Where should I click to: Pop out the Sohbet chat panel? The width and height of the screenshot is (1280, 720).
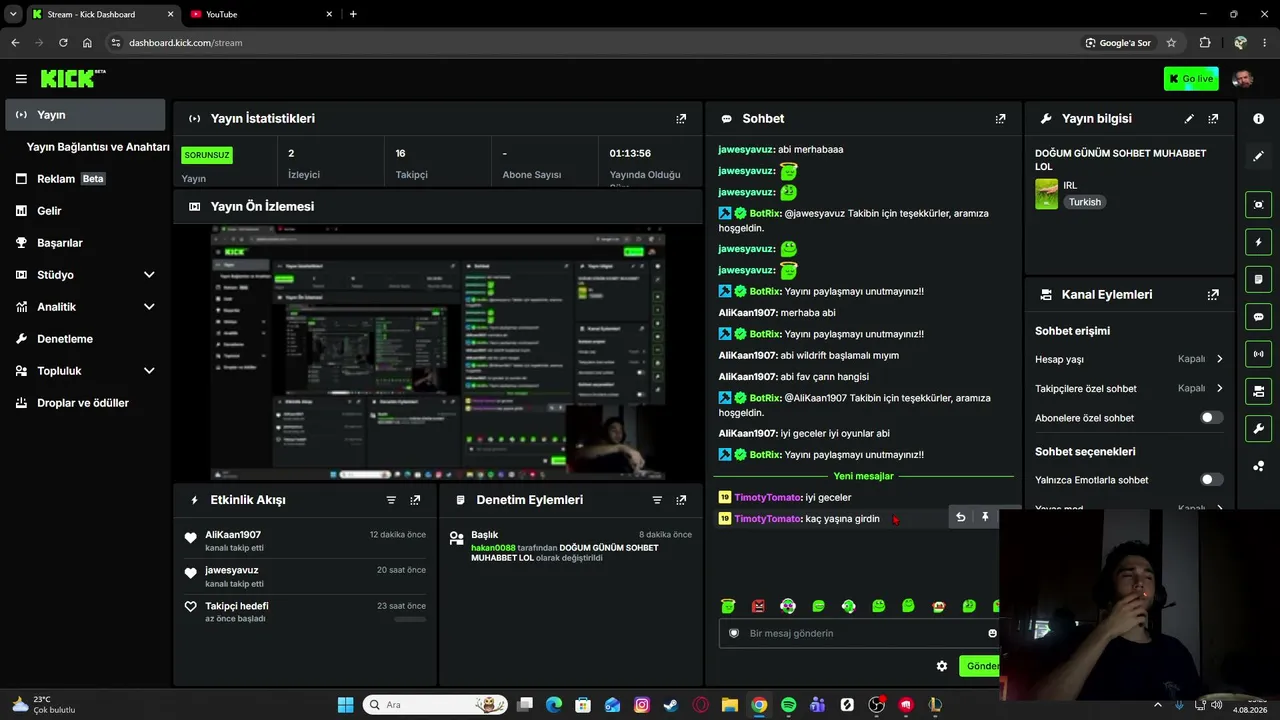point(1000,118)
